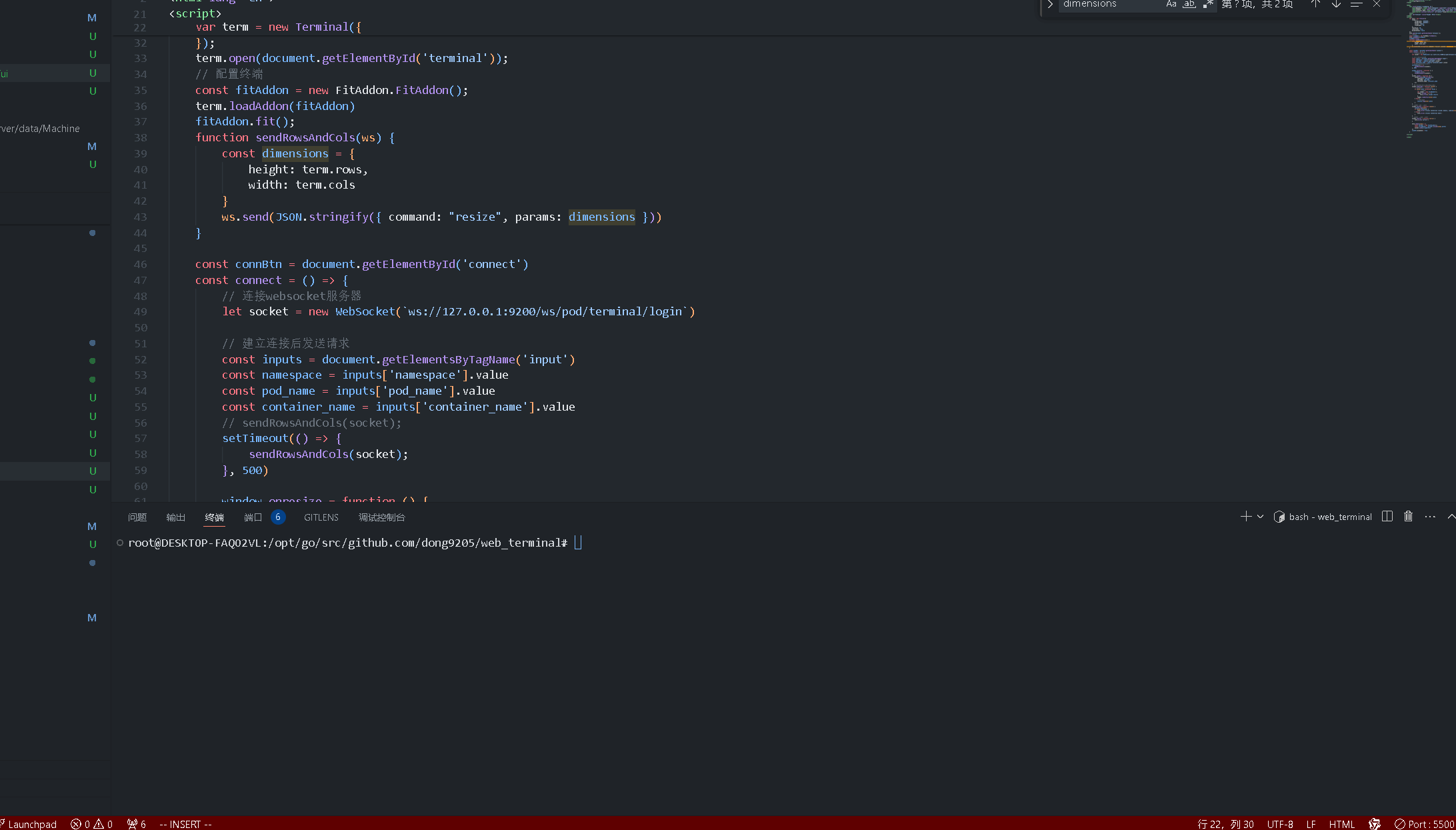The image size is (1456, 830).
Task: Expand the replace field chevron
Action: pyautogui.click(x=1050, y=4)
